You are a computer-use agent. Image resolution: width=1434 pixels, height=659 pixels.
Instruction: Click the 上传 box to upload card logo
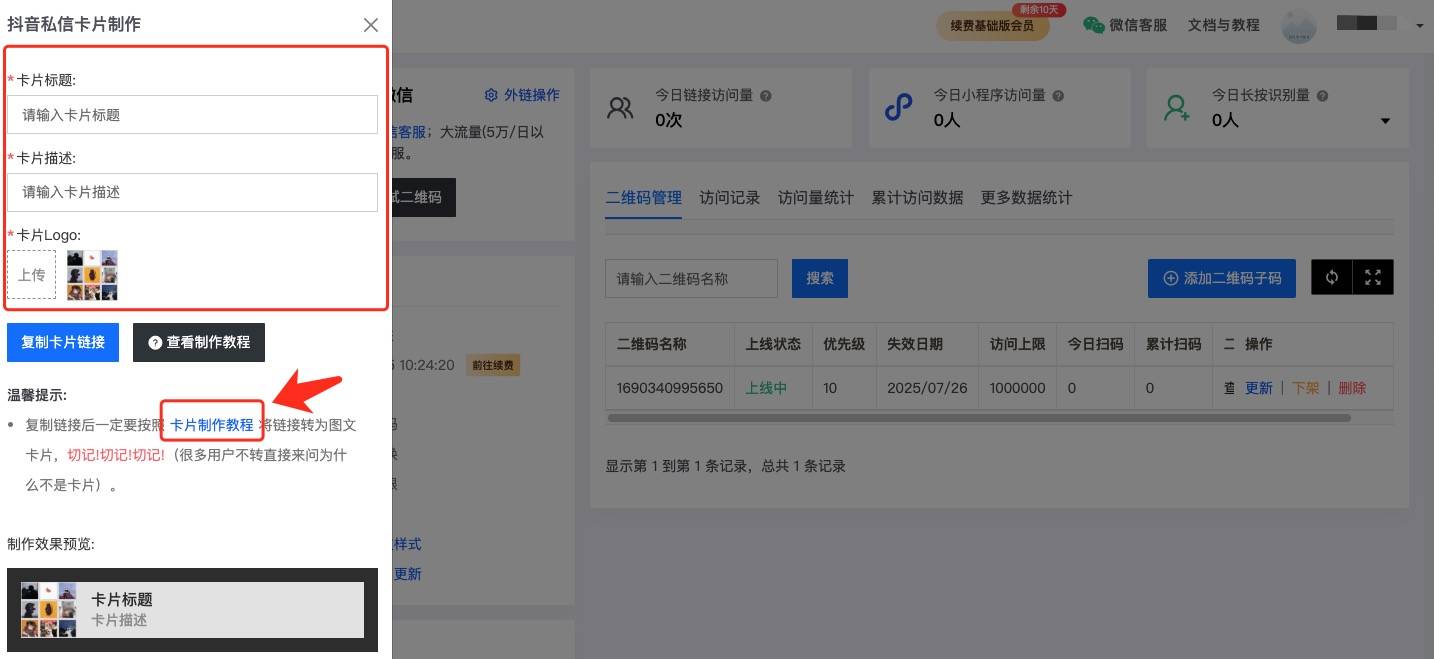click(x=31, y=274)
